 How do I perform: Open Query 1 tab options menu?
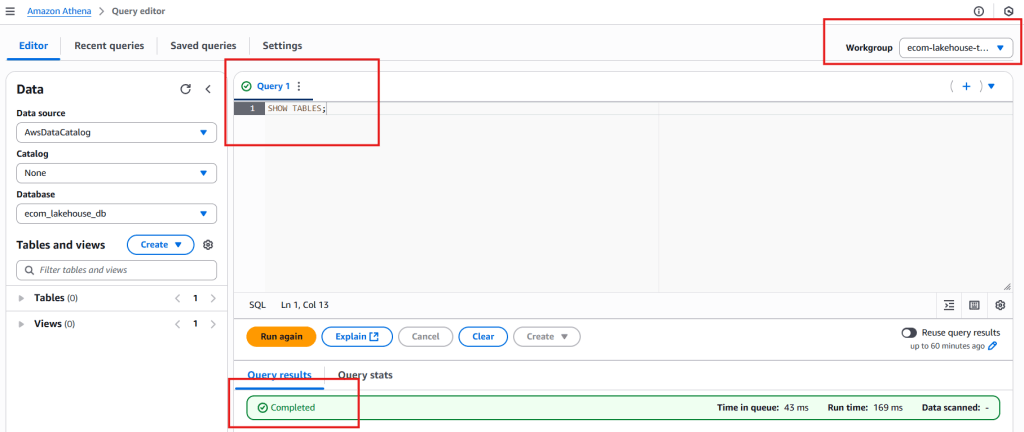[298, 87]
